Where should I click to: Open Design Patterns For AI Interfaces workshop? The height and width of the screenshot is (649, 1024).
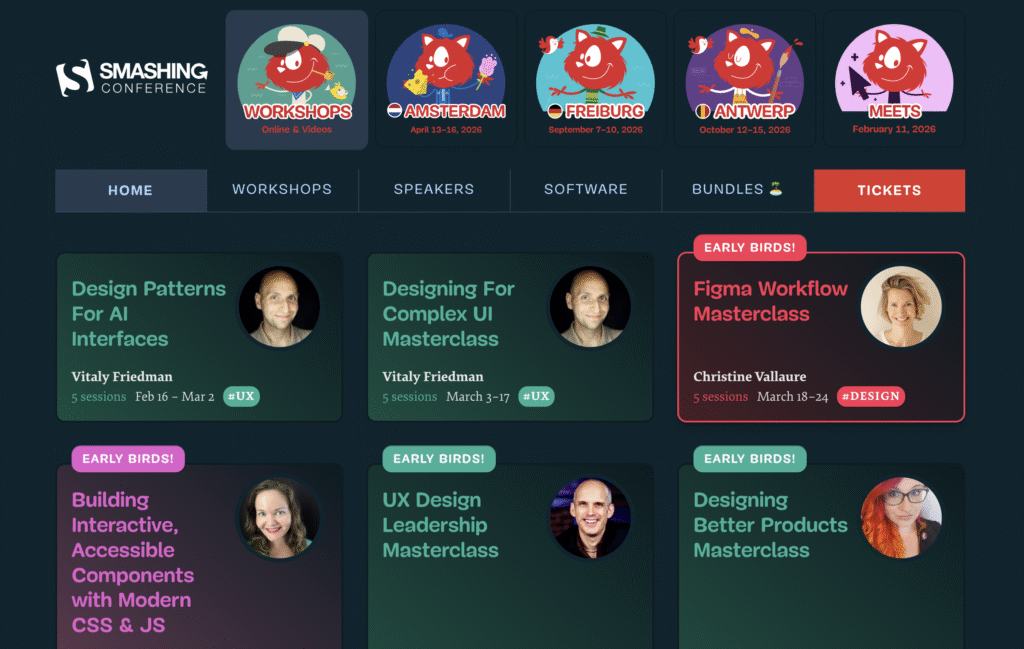pyautogui.click(x=148, y=313)
